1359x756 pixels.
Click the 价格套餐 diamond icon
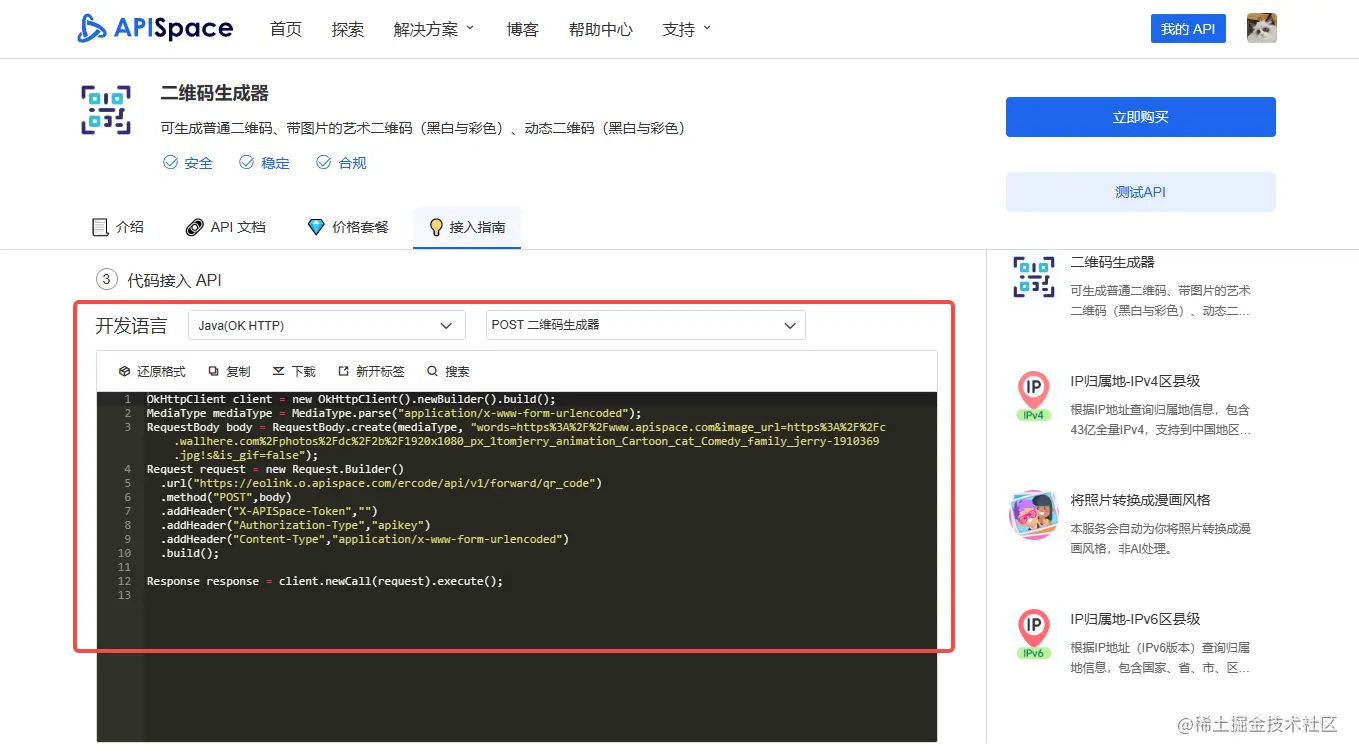316,227
